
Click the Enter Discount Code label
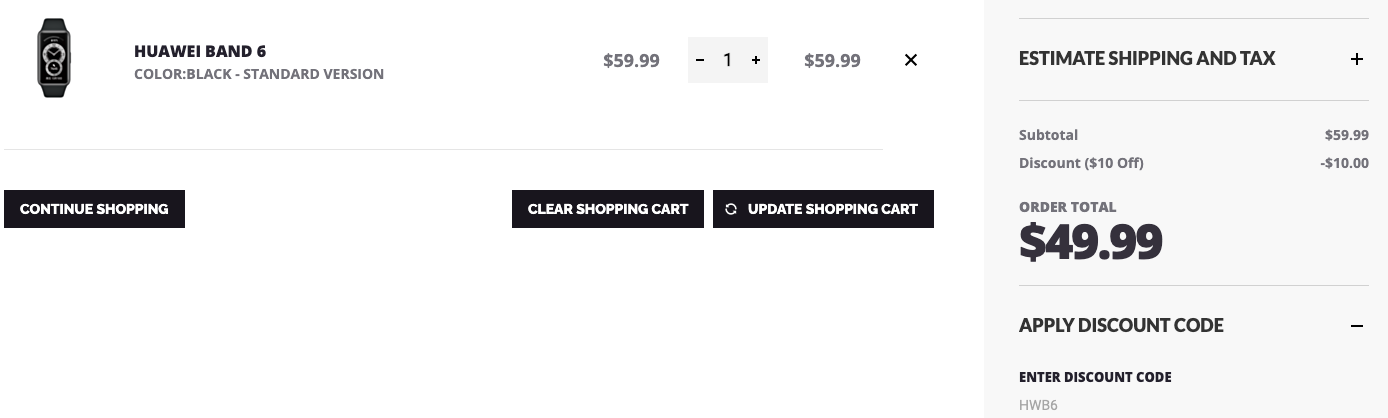(x=1095, y=377)
